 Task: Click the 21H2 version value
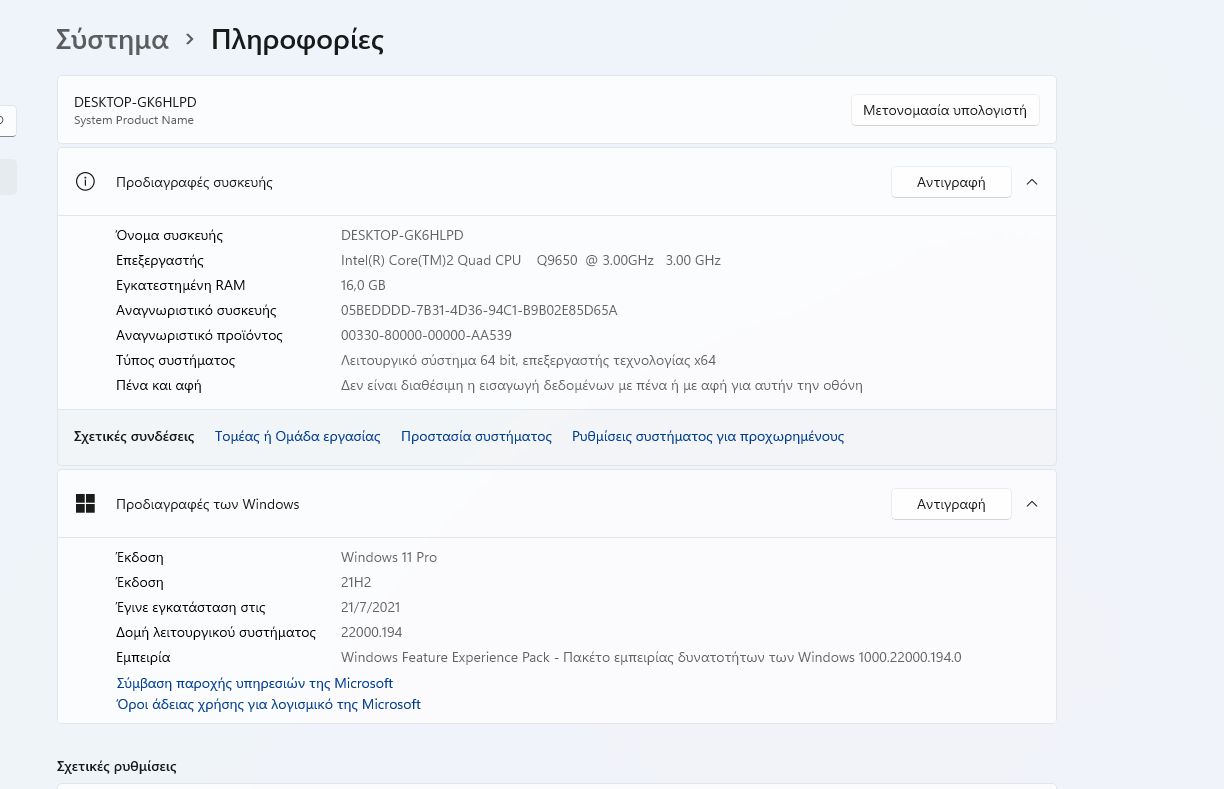click(356, 582)
